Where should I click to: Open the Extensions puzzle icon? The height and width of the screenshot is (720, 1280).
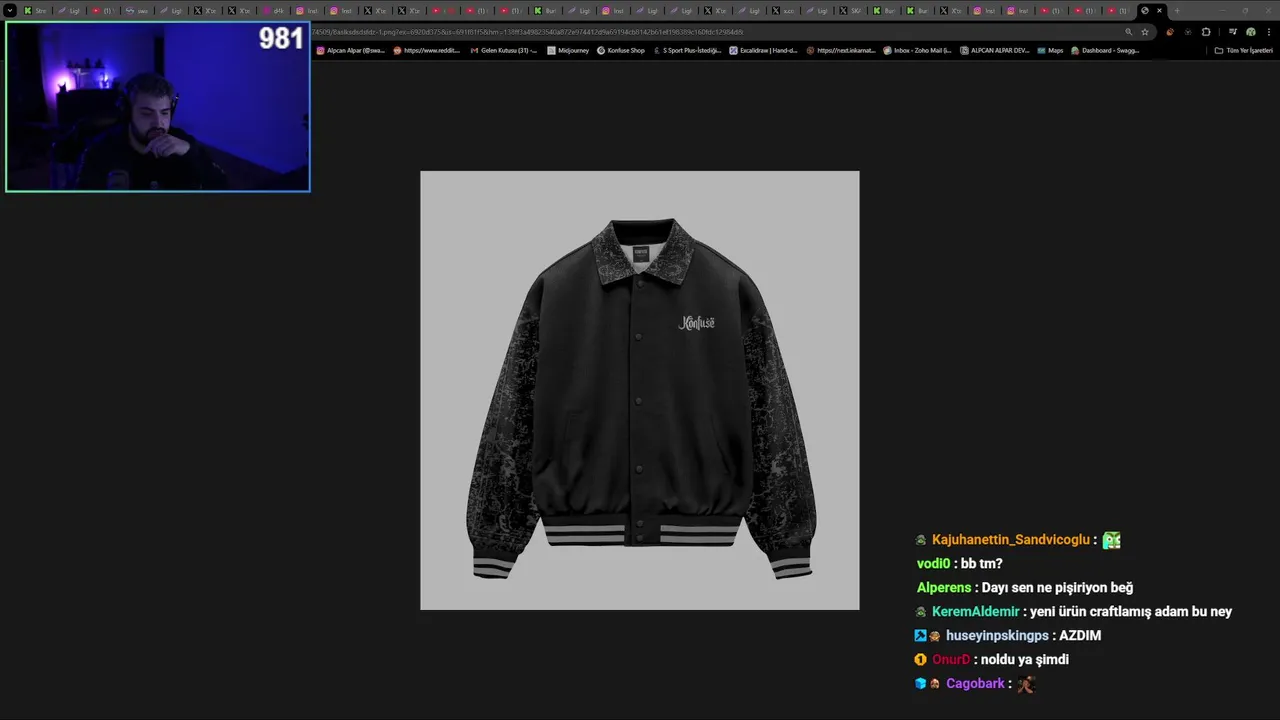pyautogui.click(x=1206, y=32)
